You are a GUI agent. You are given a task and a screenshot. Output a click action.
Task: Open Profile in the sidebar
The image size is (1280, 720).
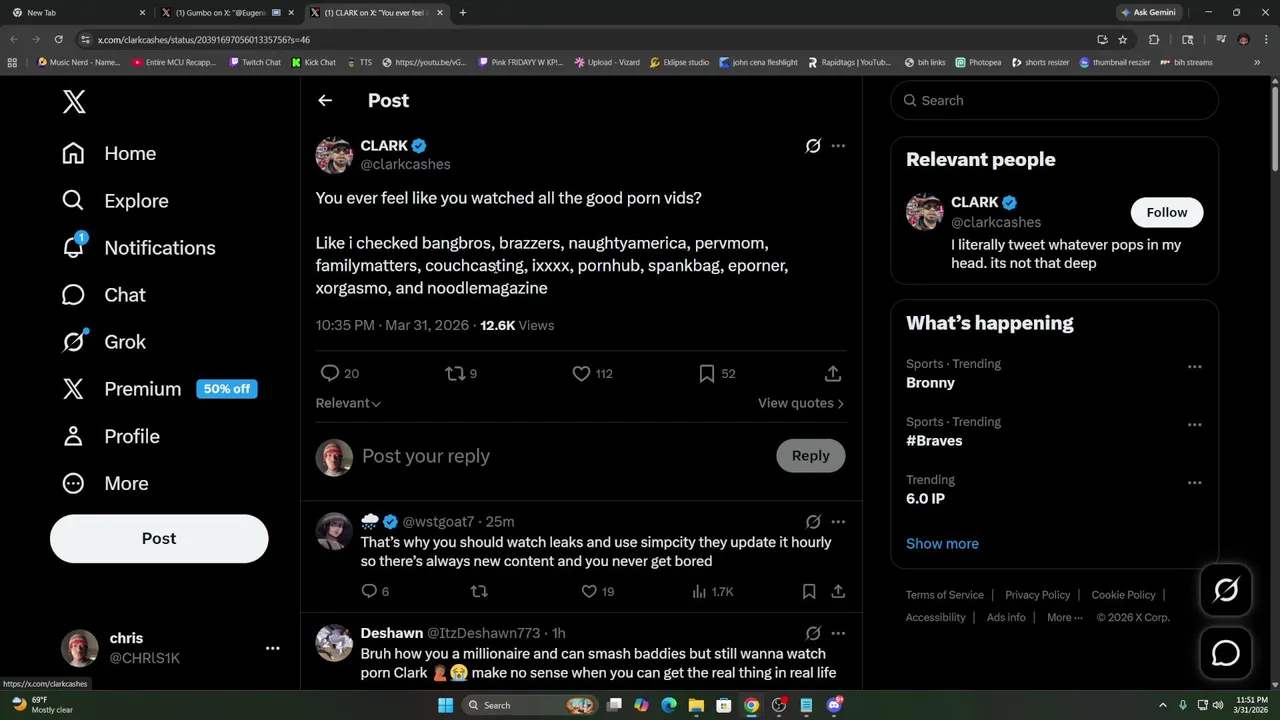click(x=110, y=436)
